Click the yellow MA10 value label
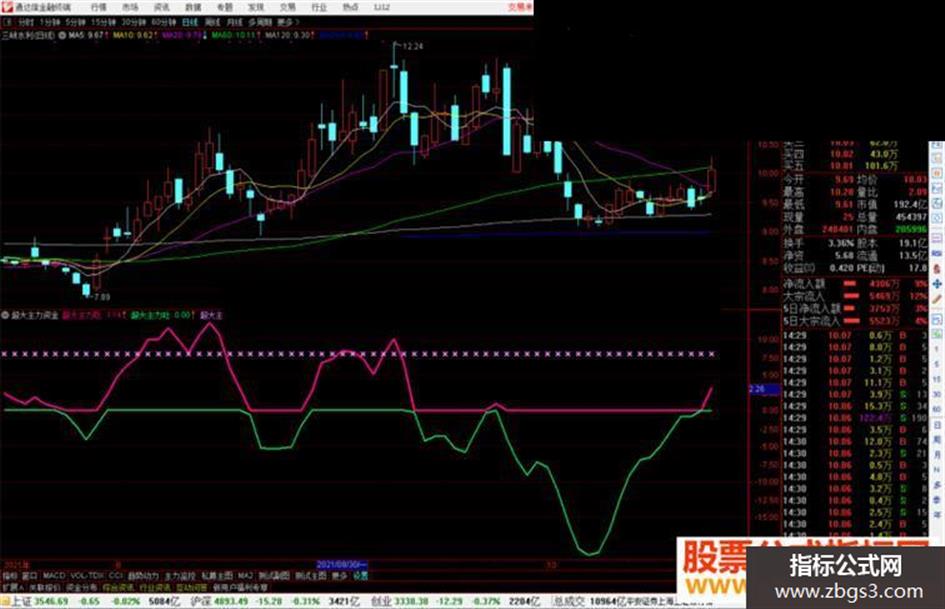This screenshot has height=609, width=945. 135,36
